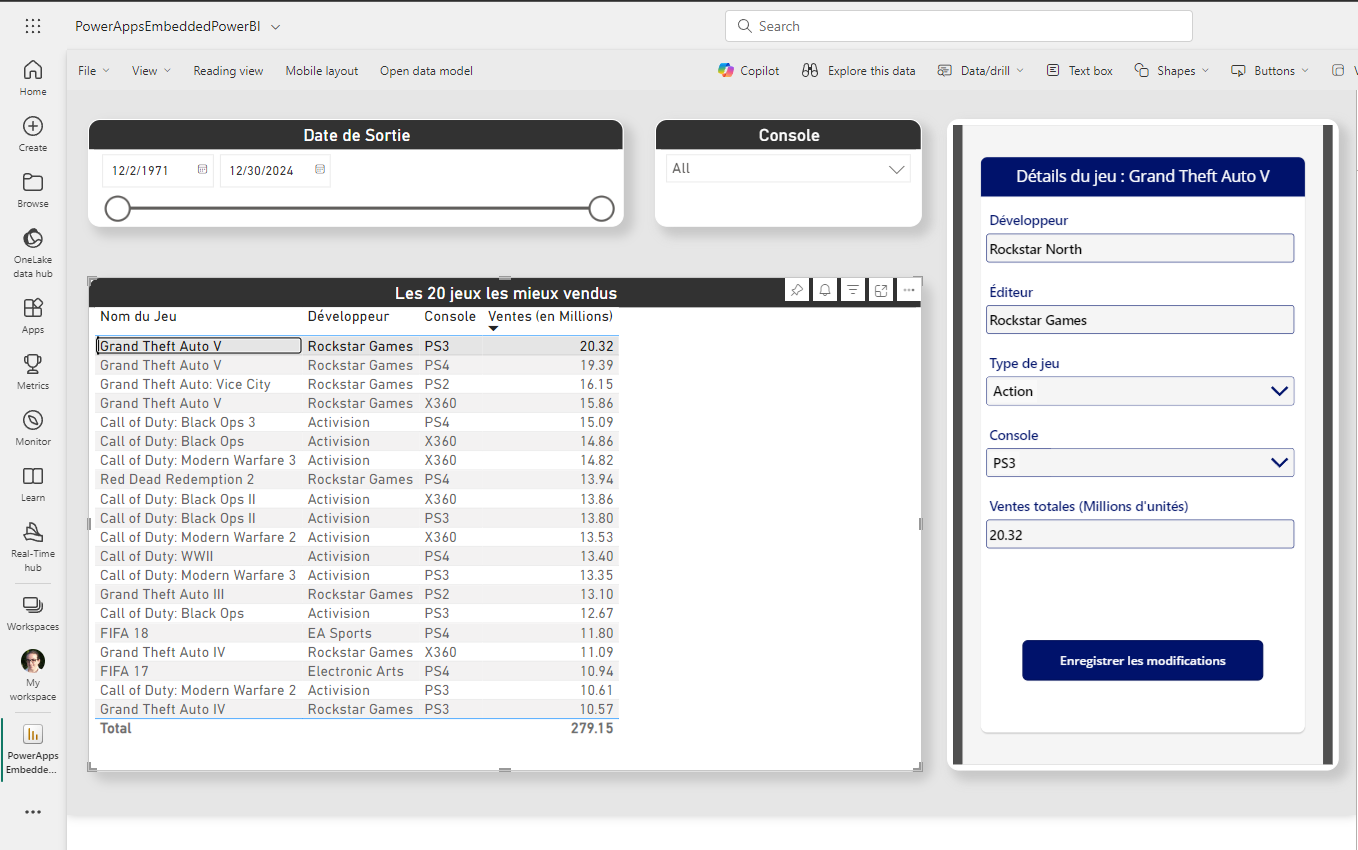The image size is (1358, 850).
Task: Select Red Dead Redemption 2 row
Action: 357,479
